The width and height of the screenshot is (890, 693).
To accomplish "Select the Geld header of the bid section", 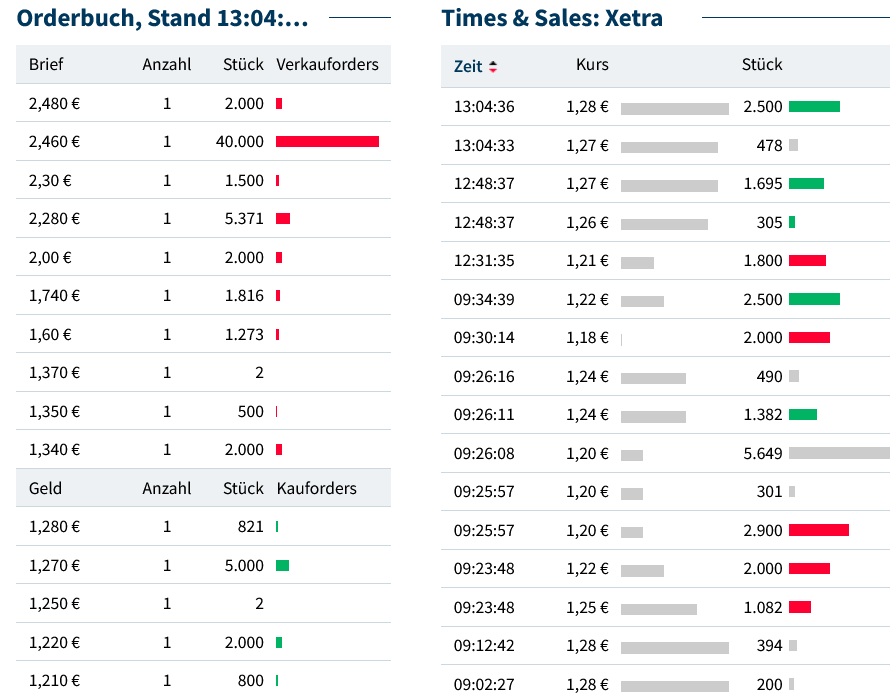I will 45,489.
